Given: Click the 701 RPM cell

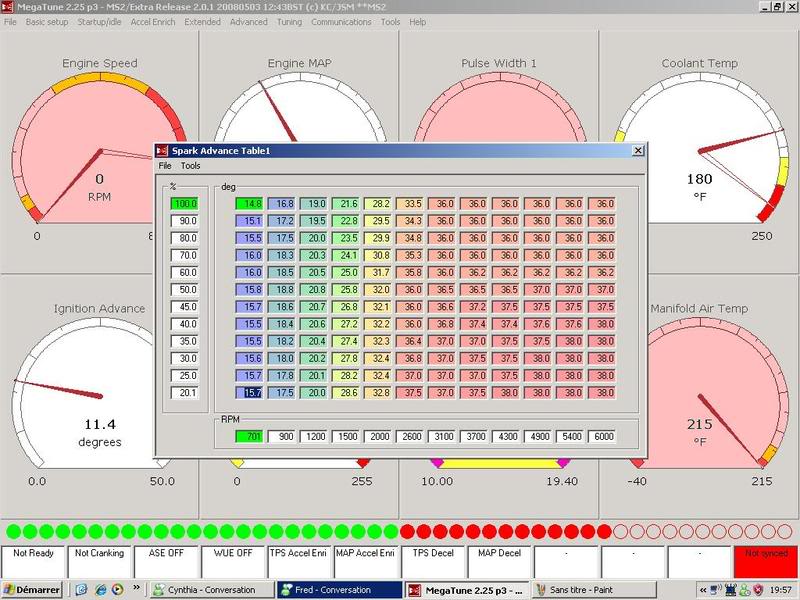Looking at the screenshot, I should (248, 436).
